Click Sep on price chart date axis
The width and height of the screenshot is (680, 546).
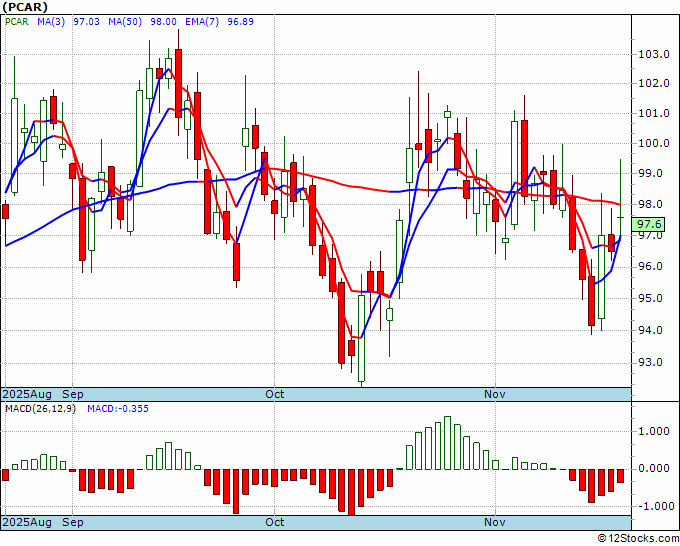tap(73, 394)
